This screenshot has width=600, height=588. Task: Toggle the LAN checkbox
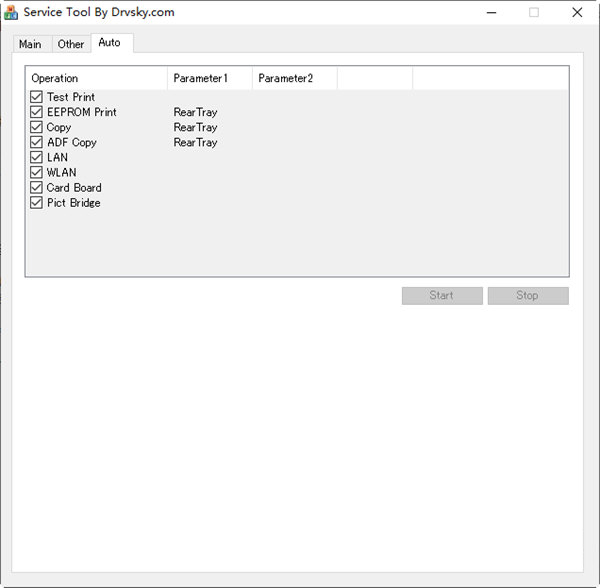click(x=37, y=157)
